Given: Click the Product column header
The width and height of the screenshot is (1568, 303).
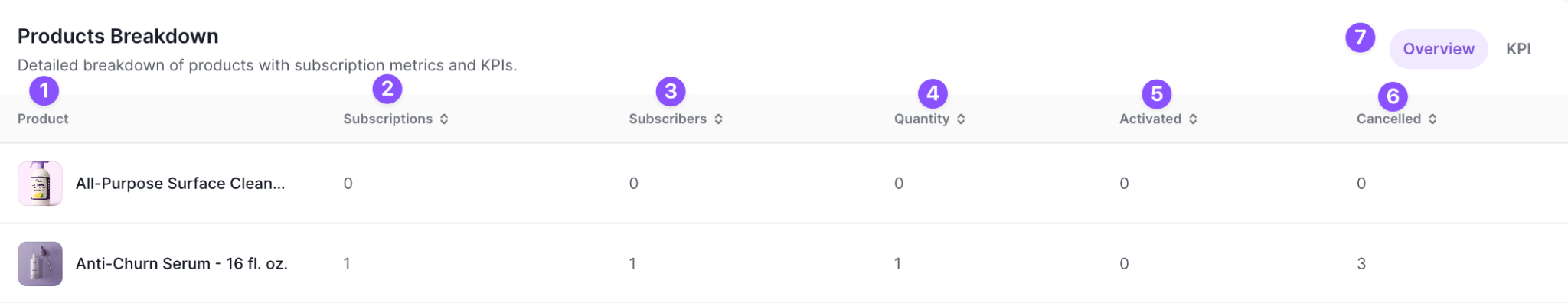Looking at the screenshot, I should click(43, 119).
